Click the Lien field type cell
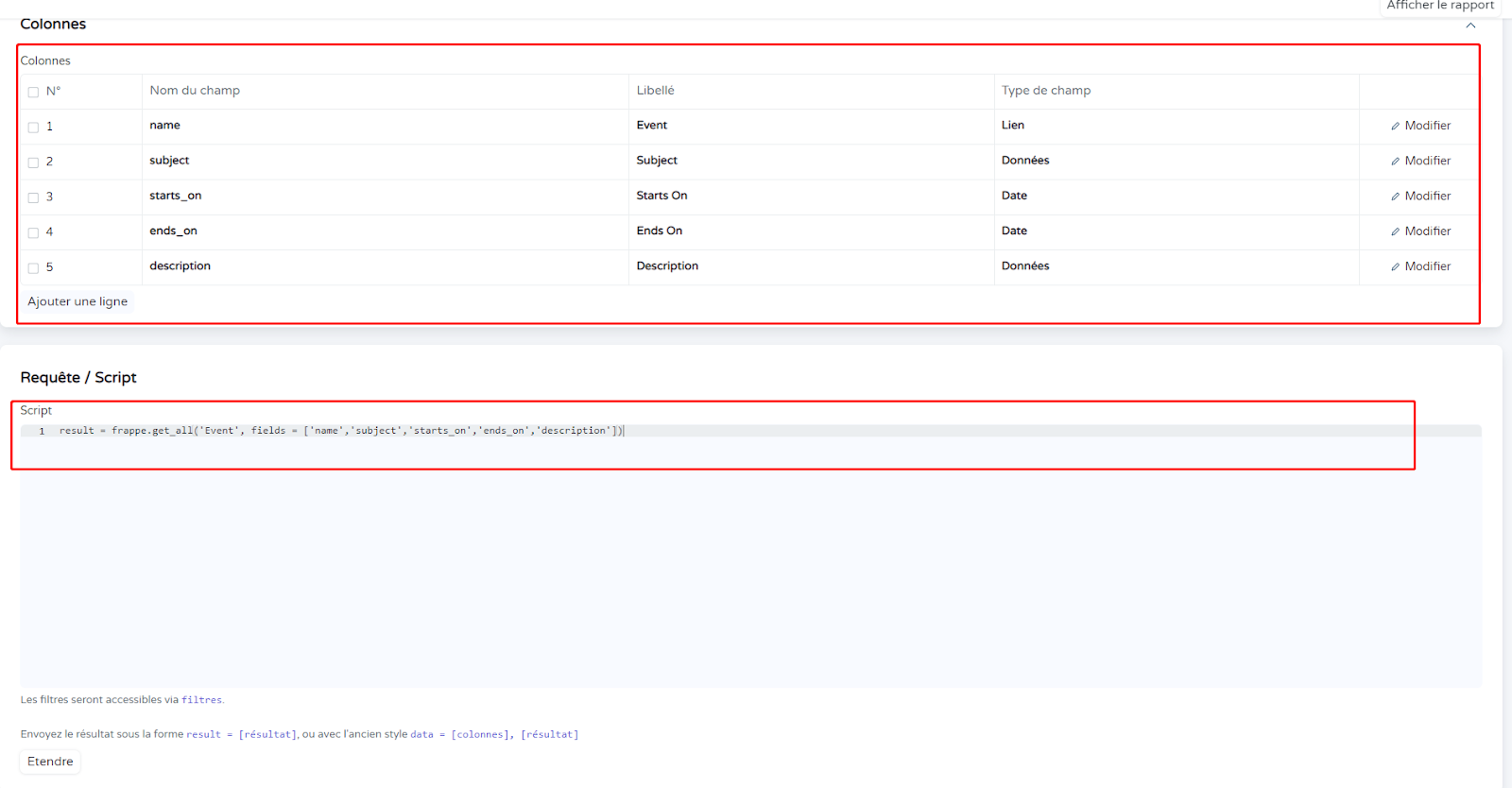Image resolution: width=1512 pixels, height=788 pixels. 1013,126
